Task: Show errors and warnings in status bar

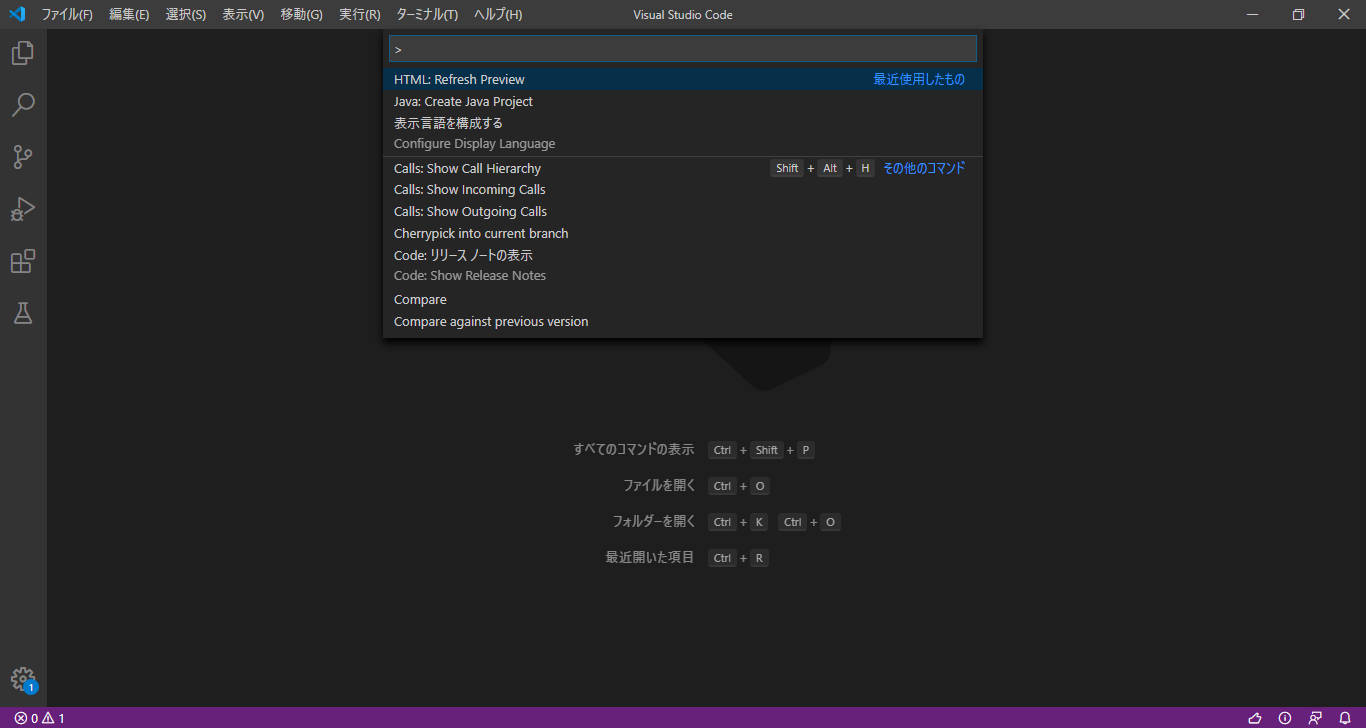Action: pos(40,718)
